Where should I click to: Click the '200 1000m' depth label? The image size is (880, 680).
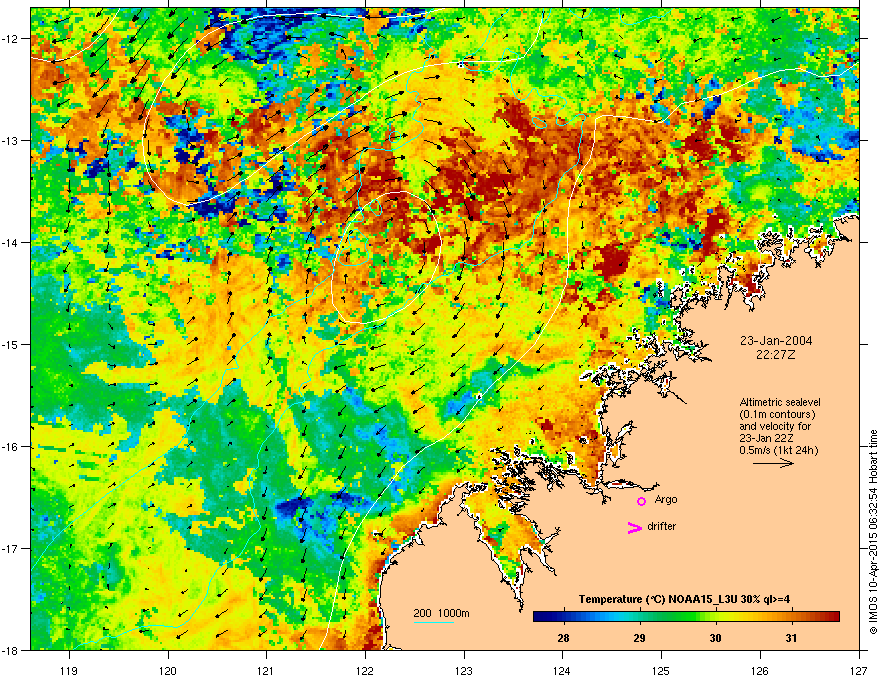click(x=441, y=613)
